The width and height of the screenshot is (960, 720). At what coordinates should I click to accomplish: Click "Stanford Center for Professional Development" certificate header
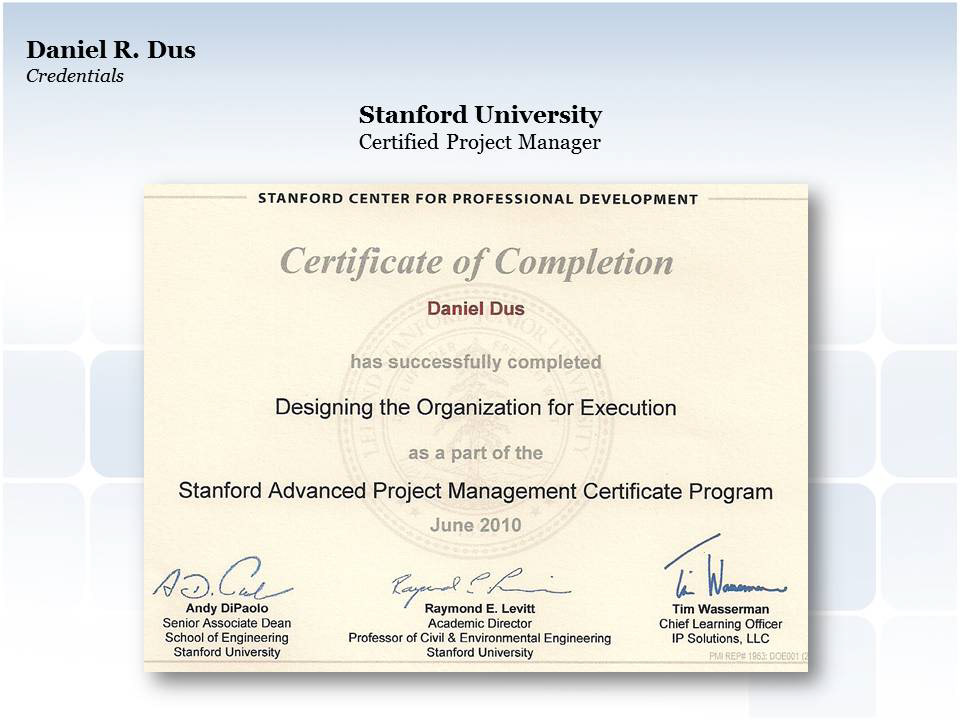pos(478,199)
